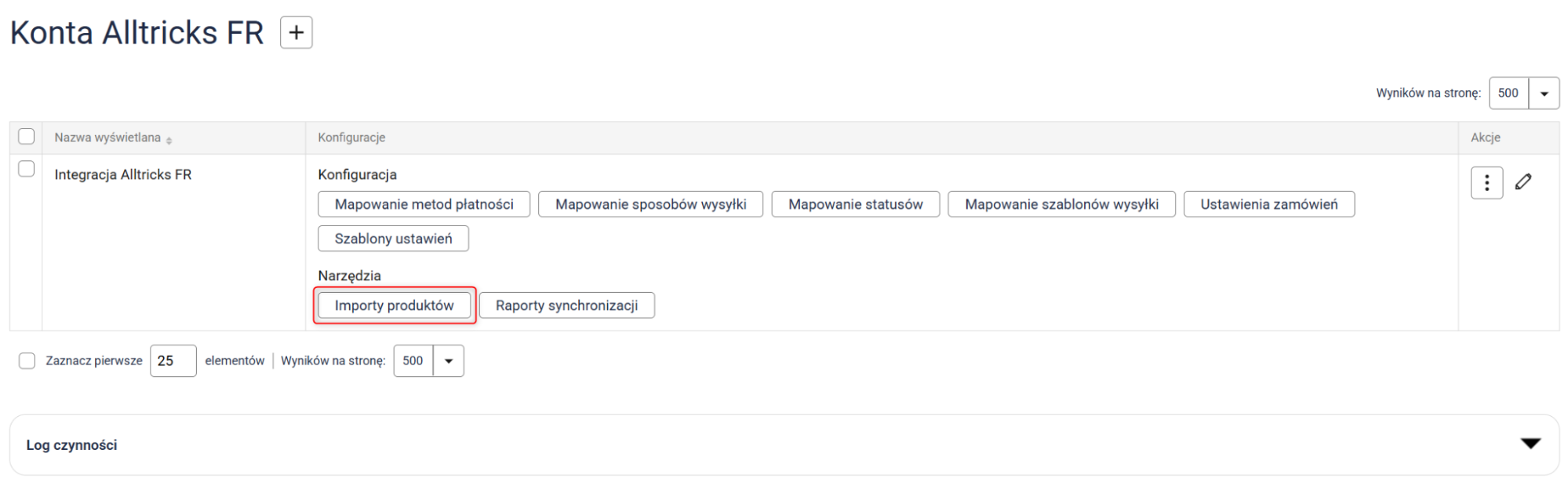
Task: Expand the Log czynności panel
Action: [x=1530, y=444]
